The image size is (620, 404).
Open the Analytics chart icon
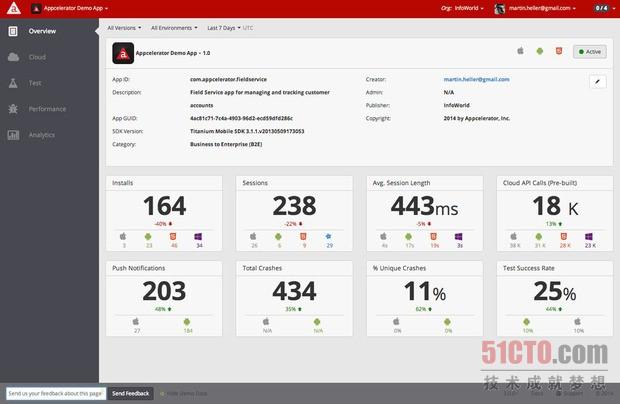coord(13,135)
